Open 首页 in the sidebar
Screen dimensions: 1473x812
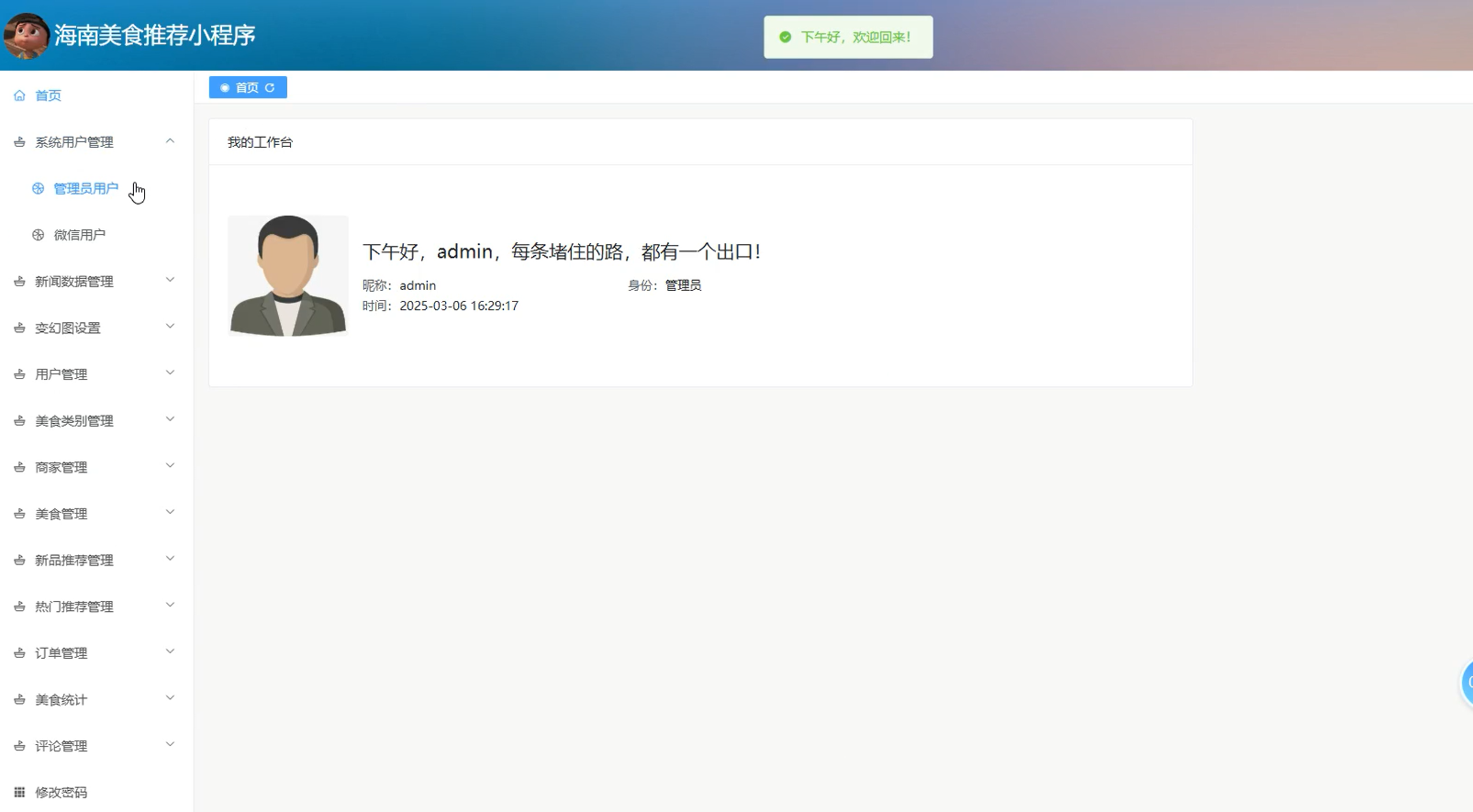tap(96, 95)
